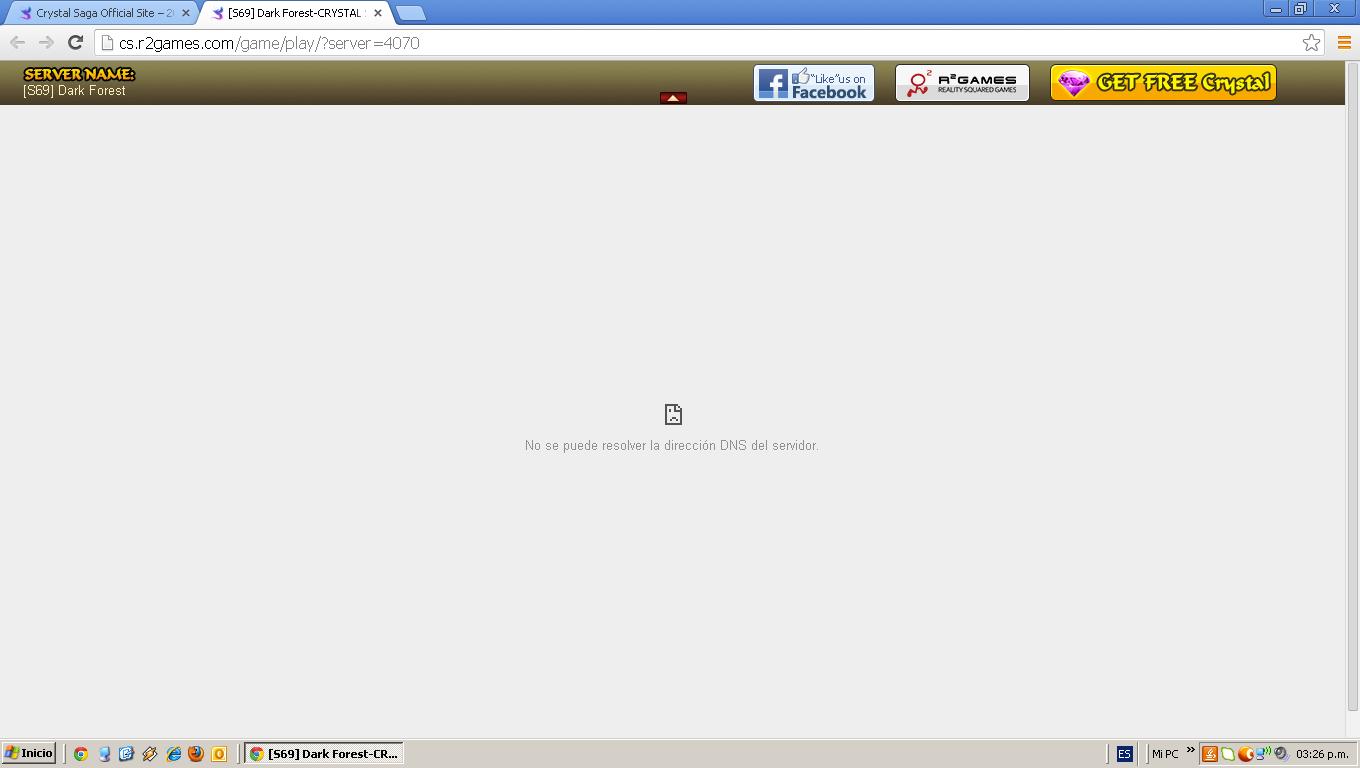The image size is (1360, 768).
Task: Select the [S69] Dark Forest tab
Action: [292, 13]
